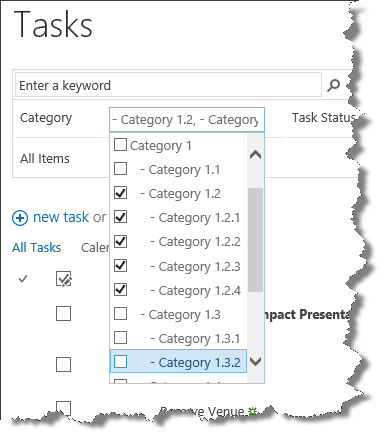Viewport: 379px width, 432px height.
Task: Uncheck the Category 1.2.3 checkbox
Action: point(120,266)
